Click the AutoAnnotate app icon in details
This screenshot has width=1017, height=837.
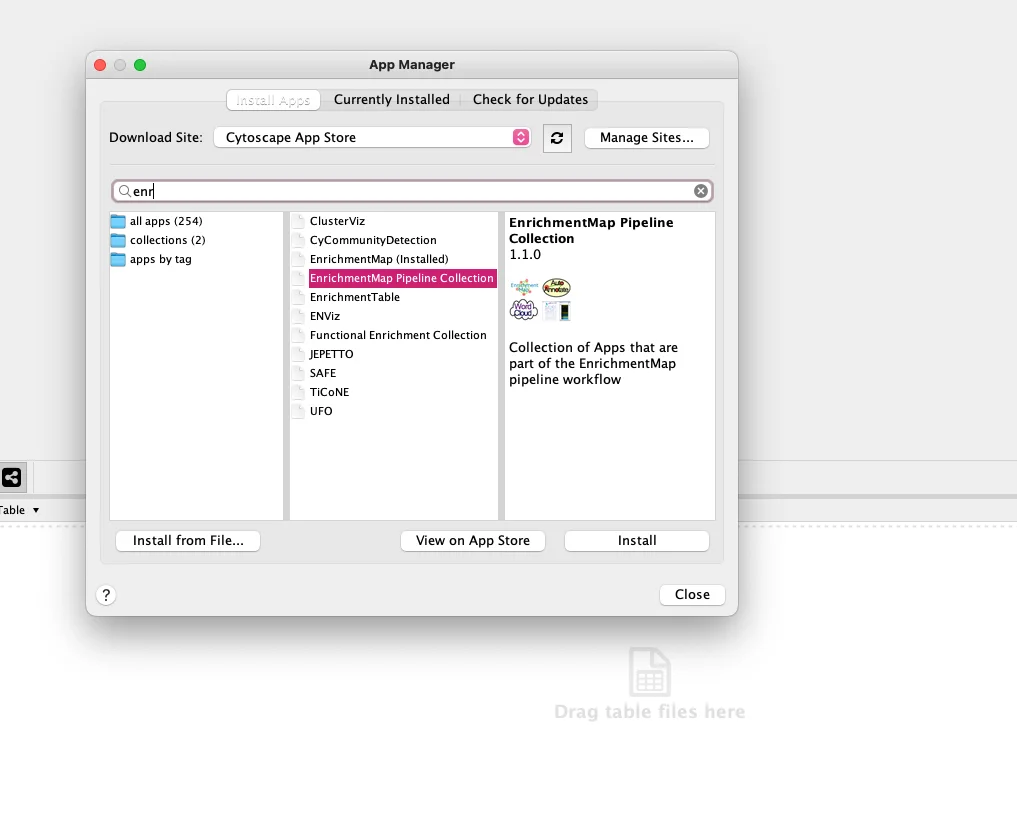556,287
